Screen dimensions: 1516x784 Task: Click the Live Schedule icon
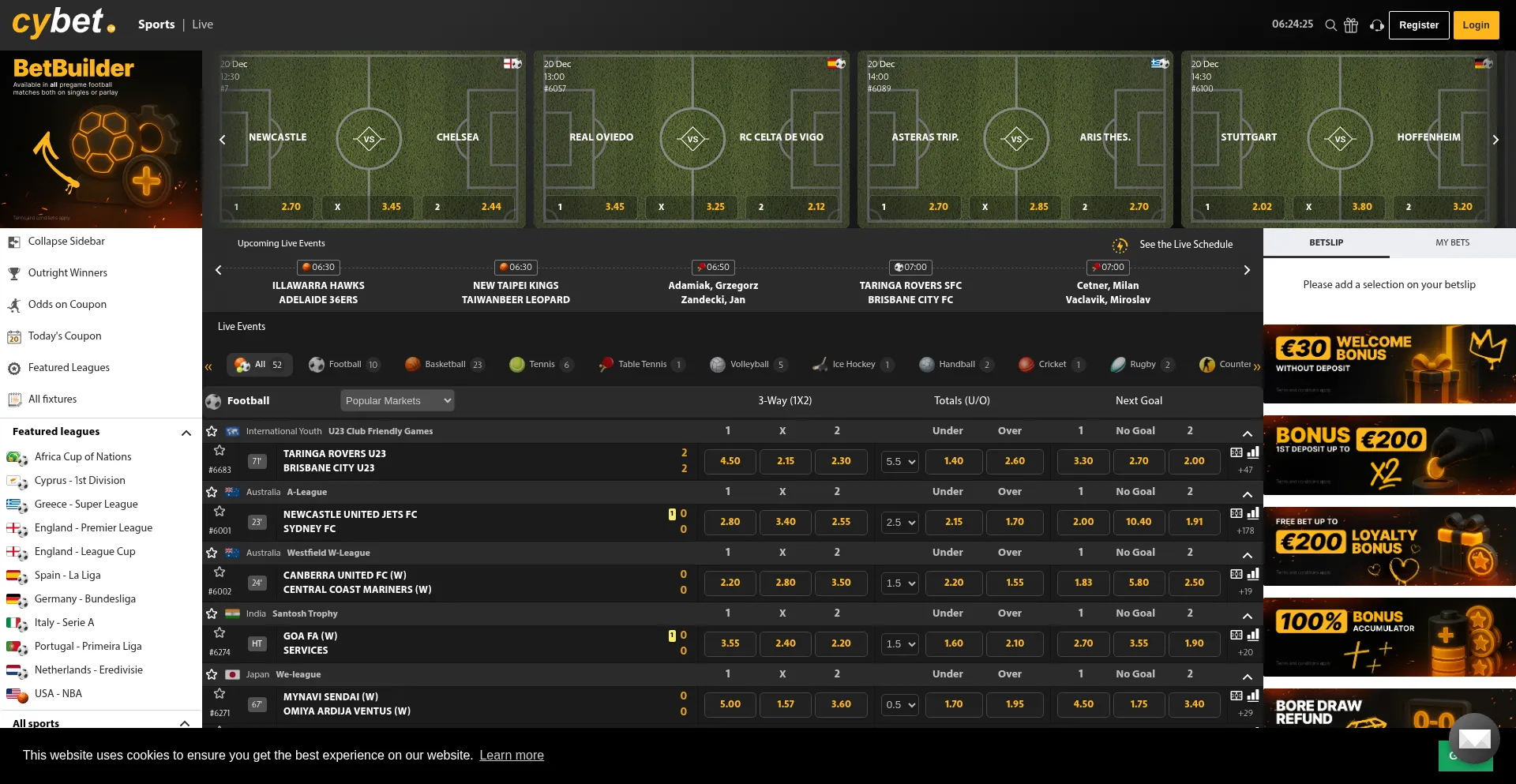pyautogui.click(x=1120, y=245)
